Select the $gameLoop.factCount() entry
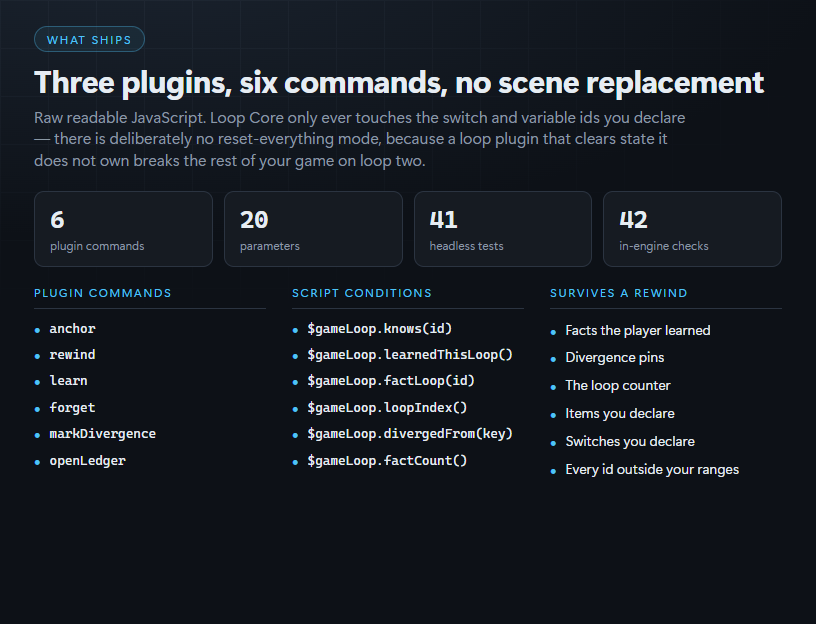The width and height of the screenshot is (816, 624). pyautogui.click(x=387, y=461)
